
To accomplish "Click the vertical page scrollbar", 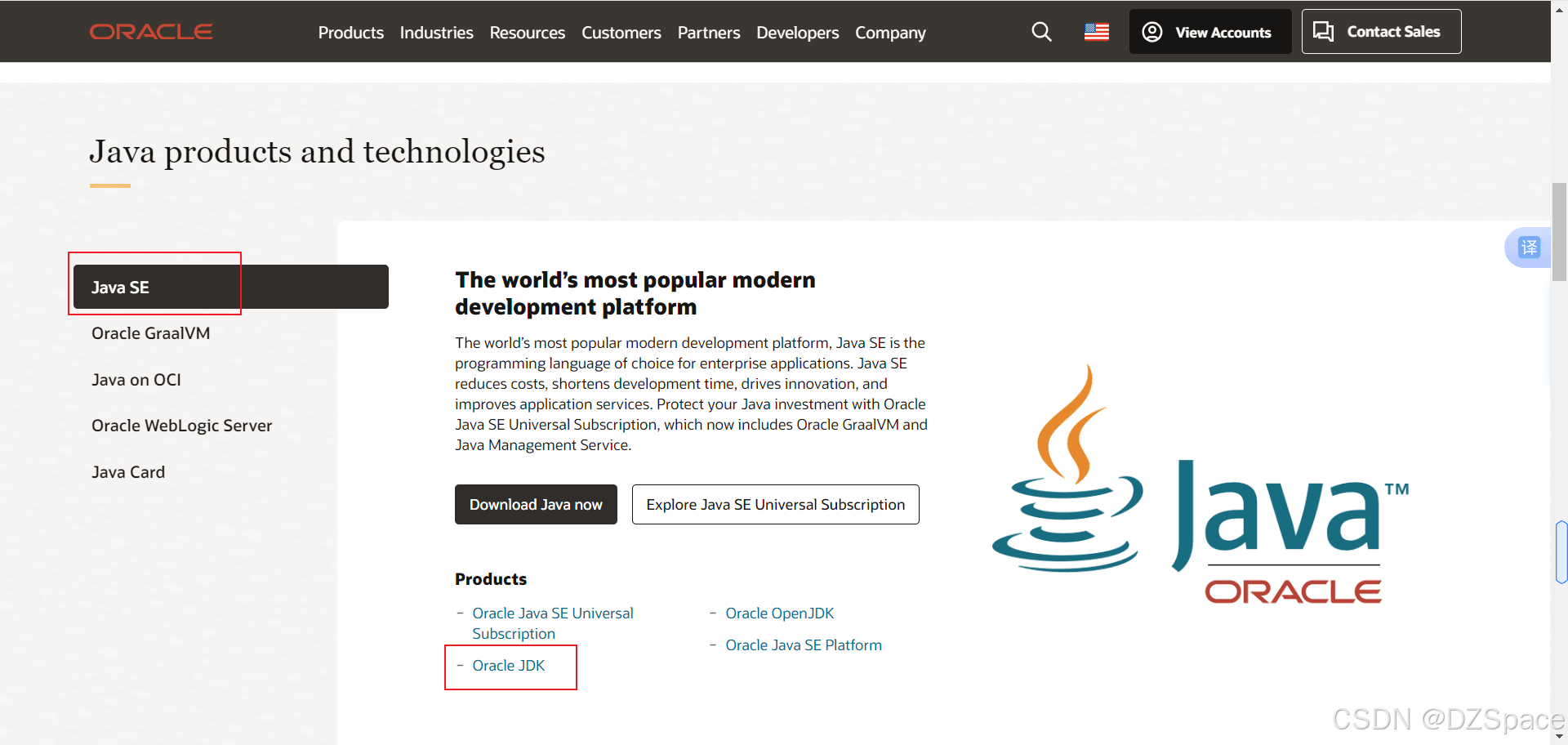I will click(1559, 233).
